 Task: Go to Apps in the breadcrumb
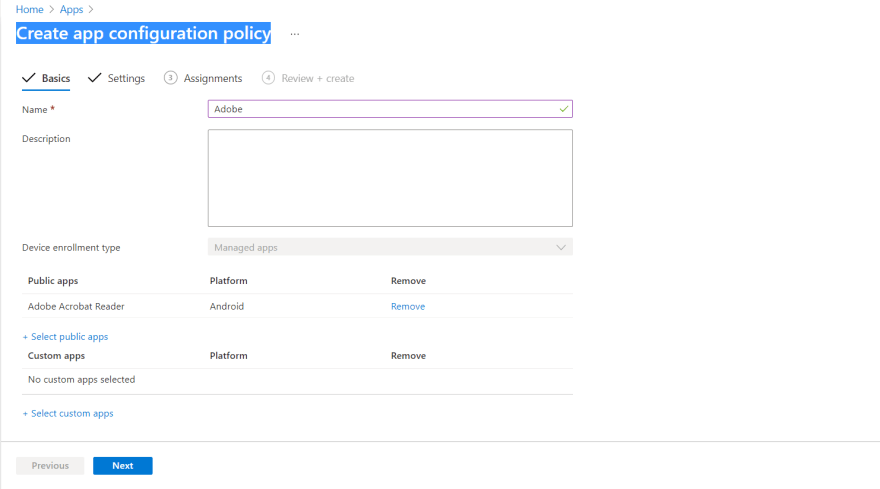(71, 10)
